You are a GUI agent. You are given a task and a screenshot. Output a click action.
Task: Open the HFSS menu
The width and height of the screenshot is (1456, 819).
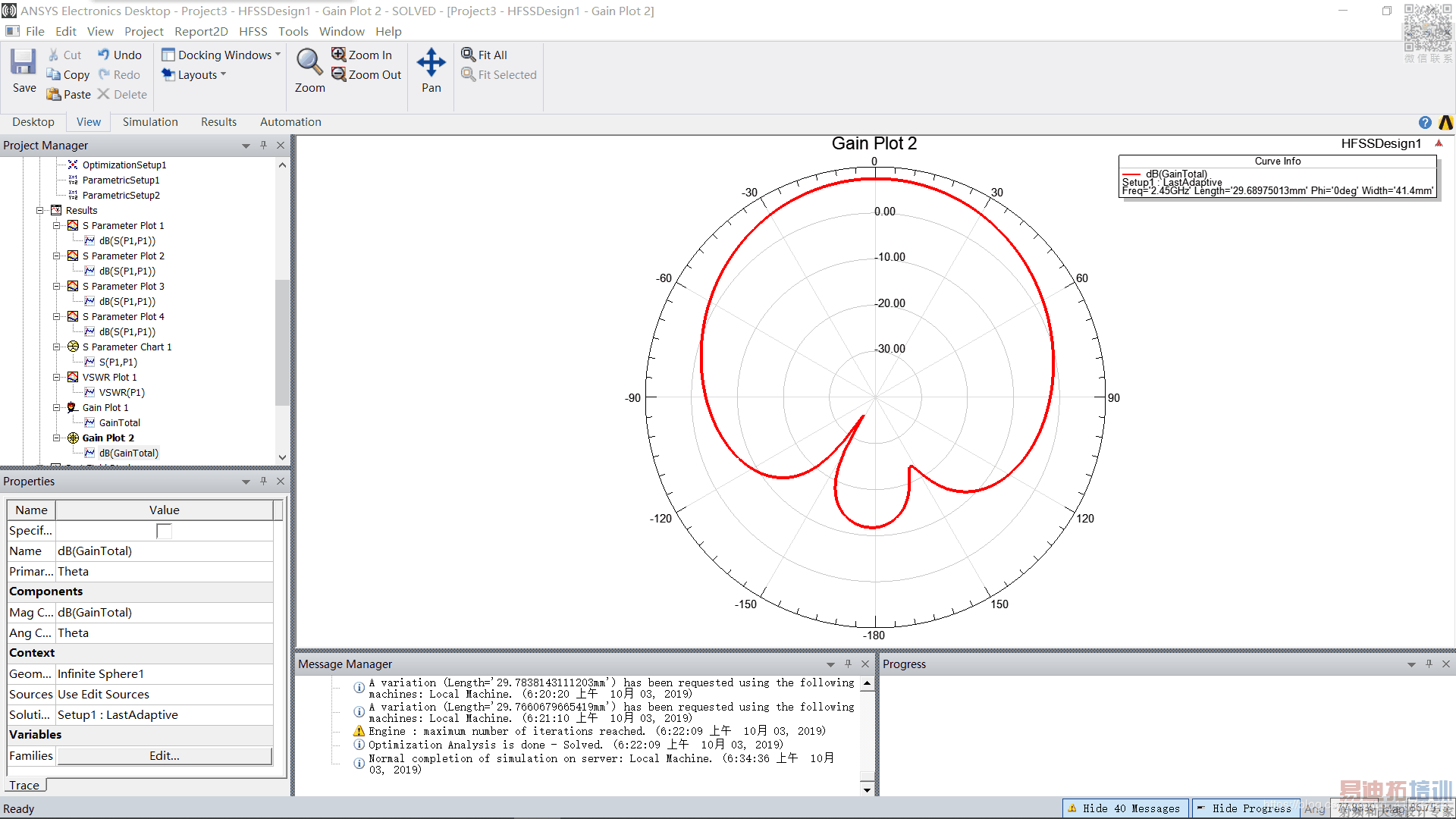[253, 31]
